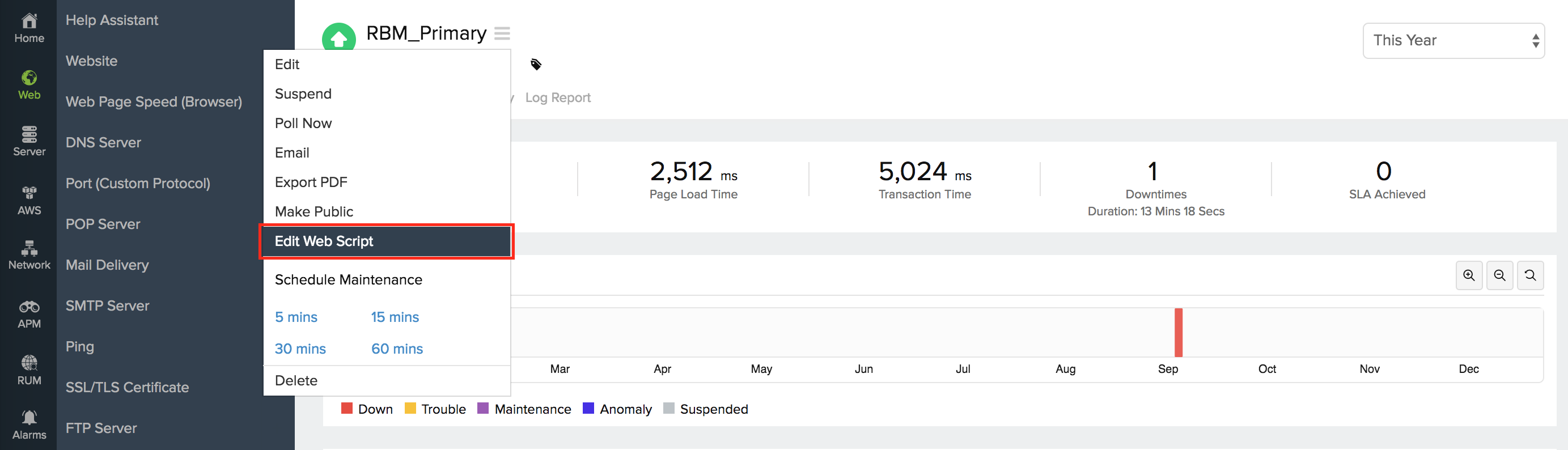Screen dimensions: 1568x450
Task: Open the Log Report tab
Action: tap(558, 97)
